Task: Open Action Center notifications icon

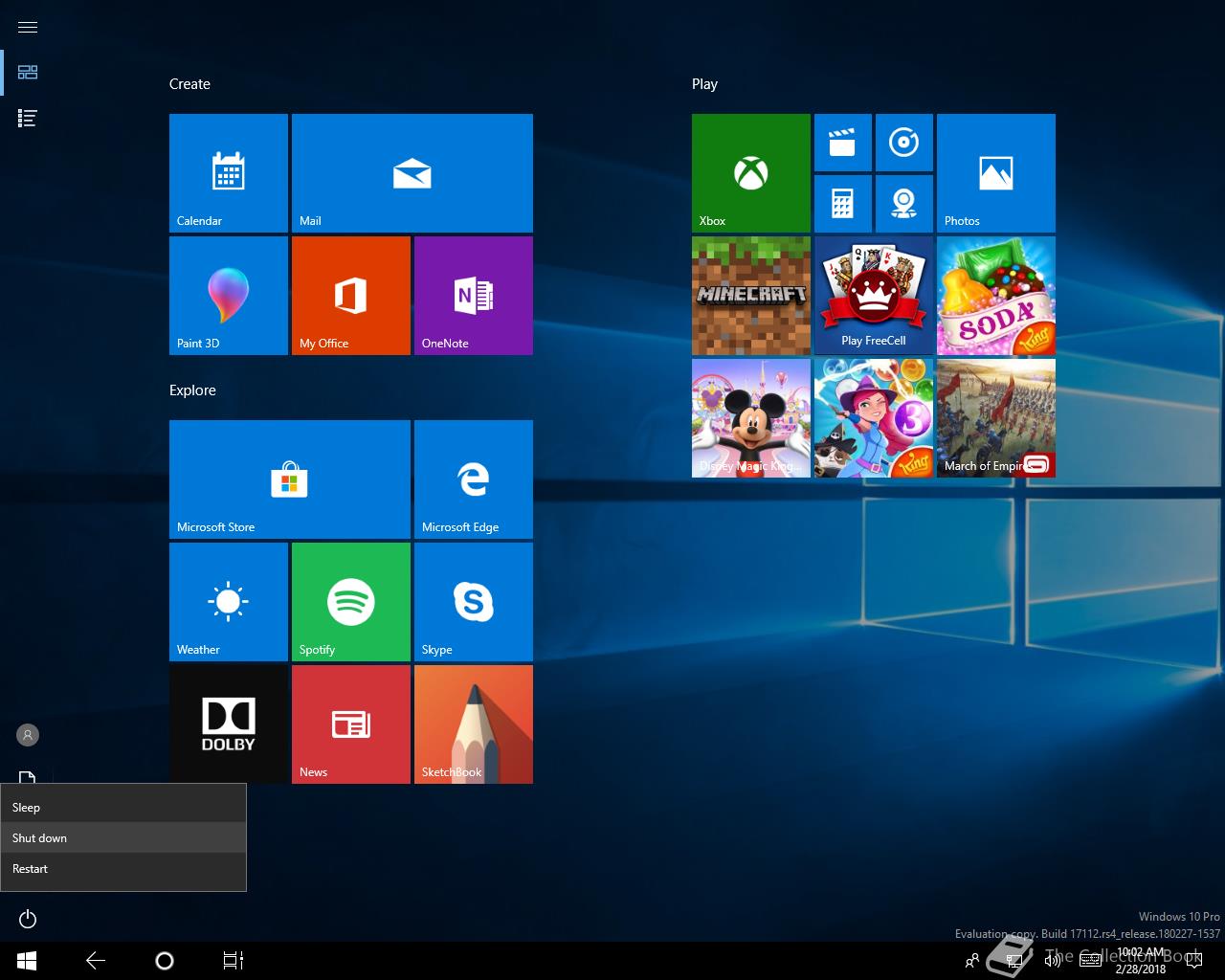Action: tap(1193, 961)
